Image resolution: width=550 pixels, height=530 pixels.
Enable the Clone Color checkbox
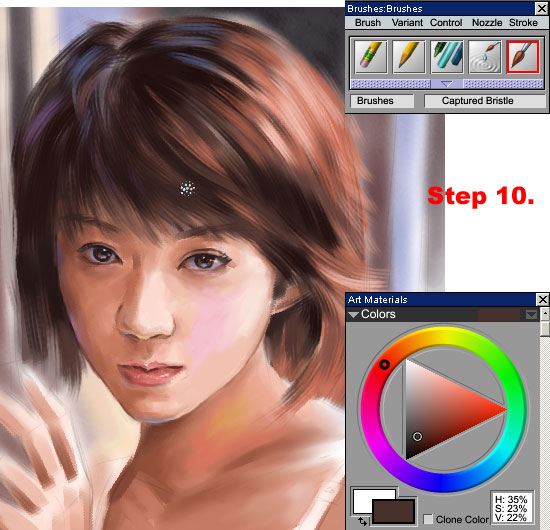tap(428, 519)
